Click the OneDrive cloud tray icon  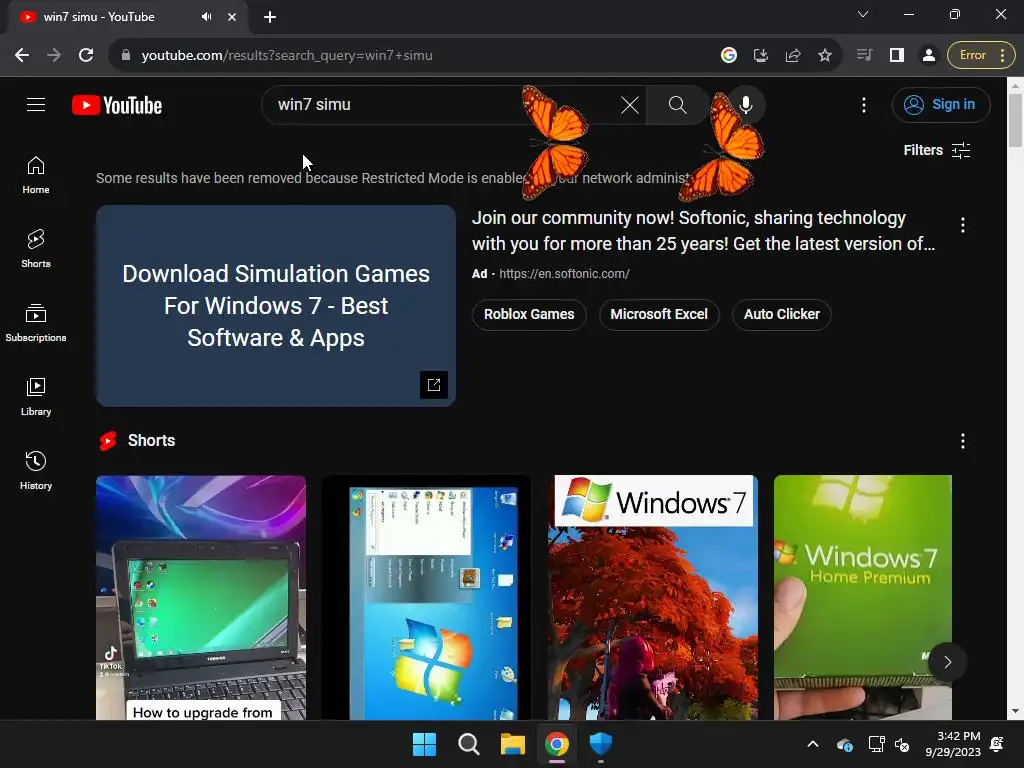point(845,744)
